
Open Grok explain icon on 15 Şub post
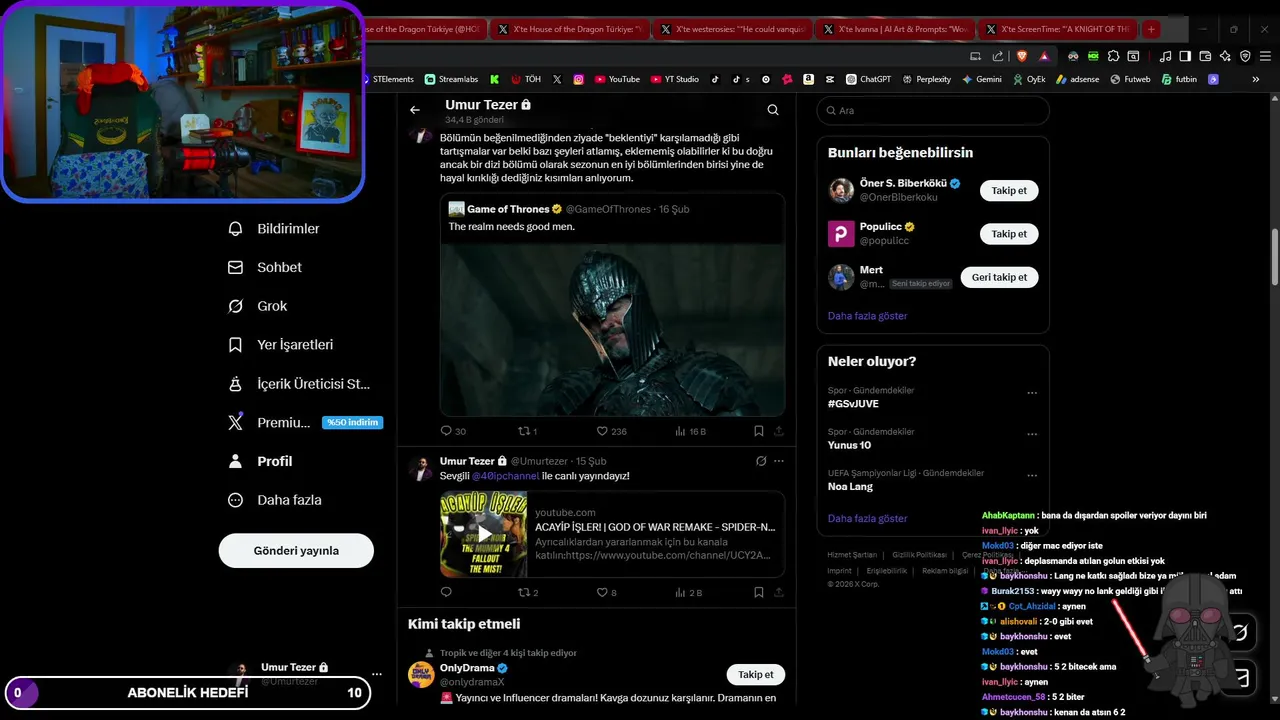(761, 461)
